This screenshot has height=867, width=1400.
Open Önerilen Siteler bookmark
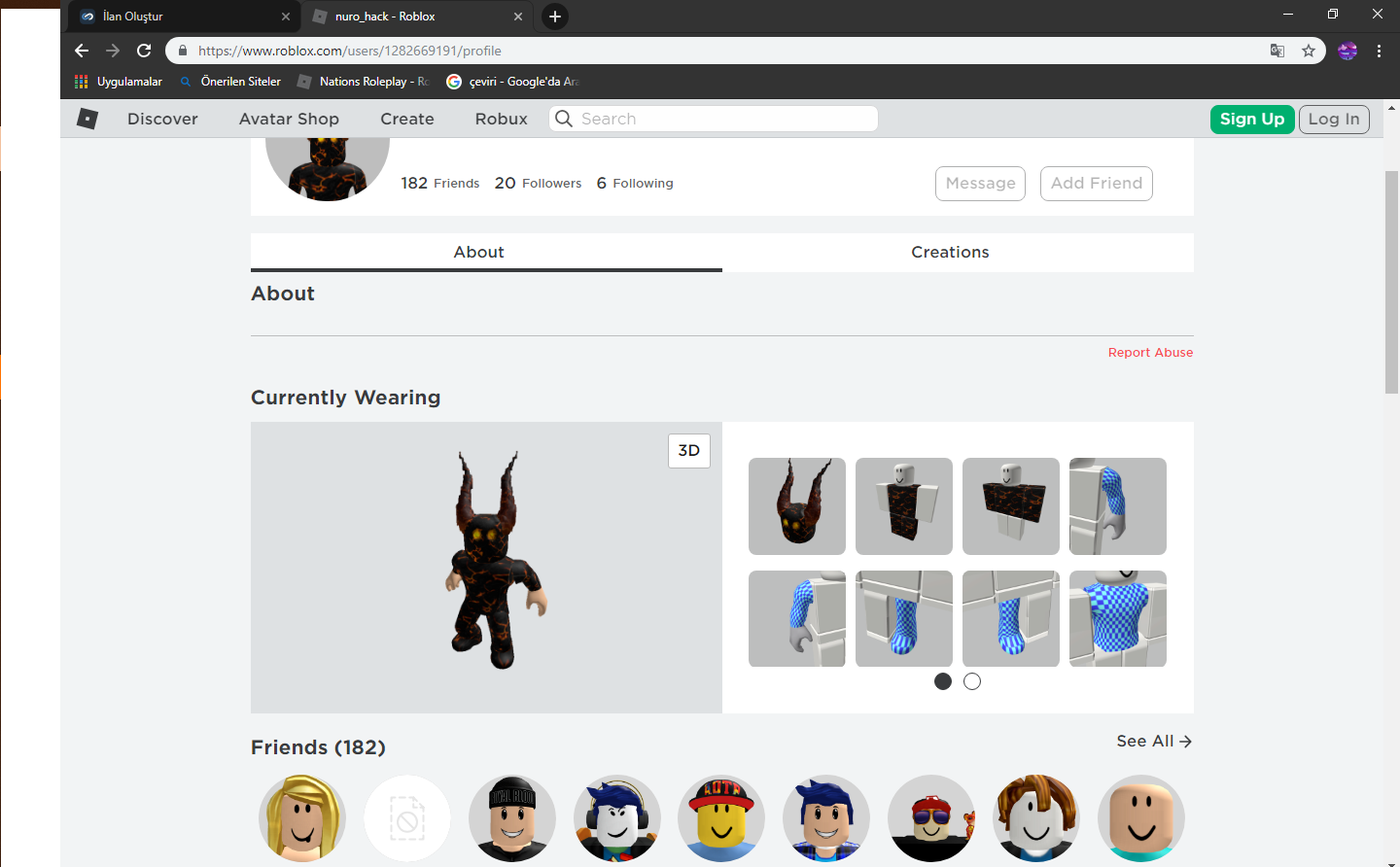pyautogui.click(x=230, y=82)
